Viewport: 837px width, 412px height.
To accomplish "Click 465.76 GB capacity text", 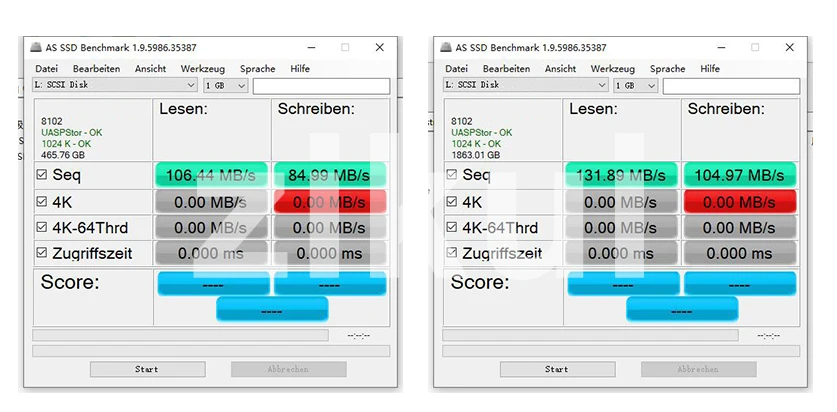I will [63, 155].
